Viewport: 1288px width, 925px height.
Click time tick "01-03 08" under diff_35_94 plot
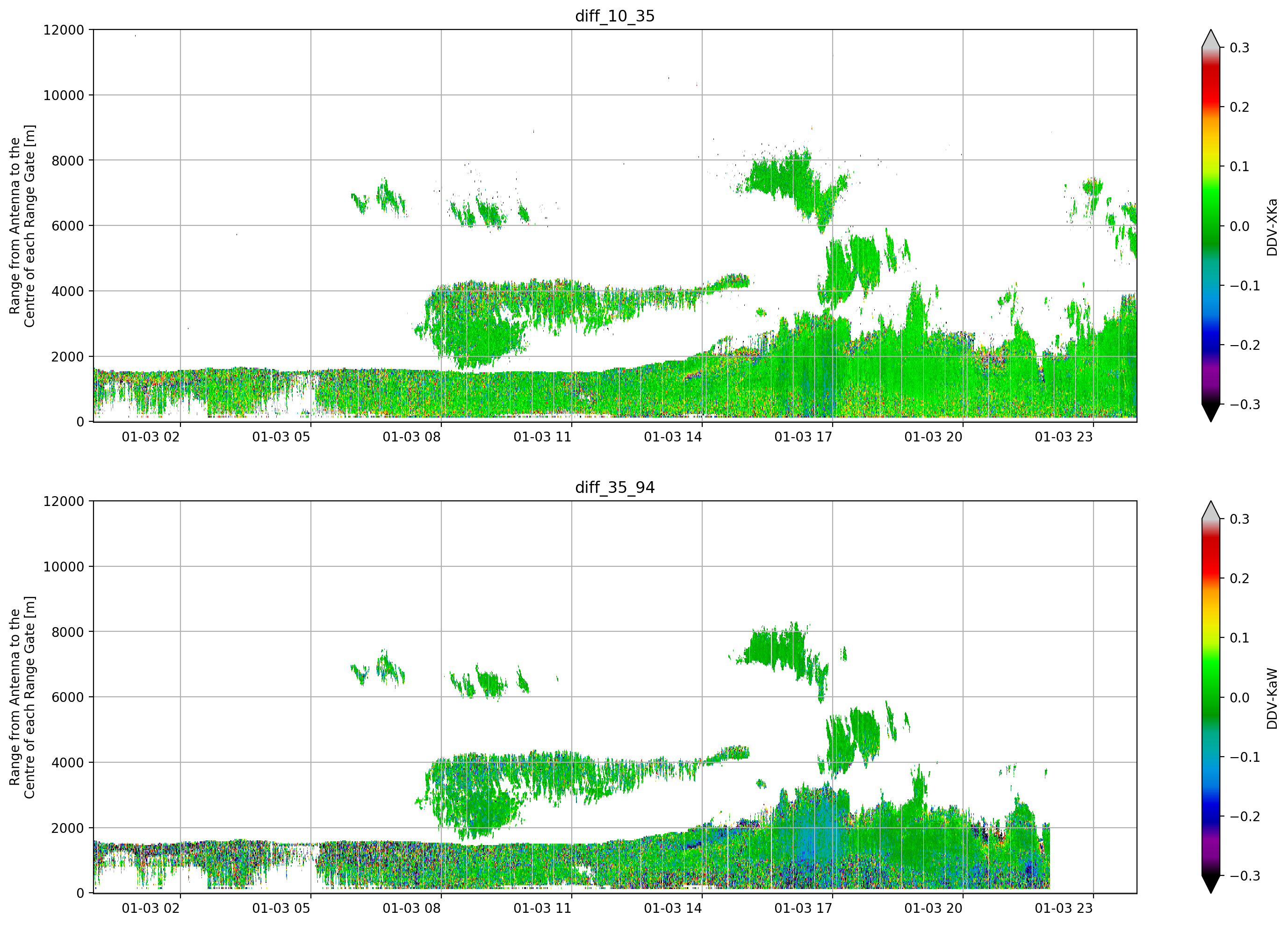[x=412, y=909]
